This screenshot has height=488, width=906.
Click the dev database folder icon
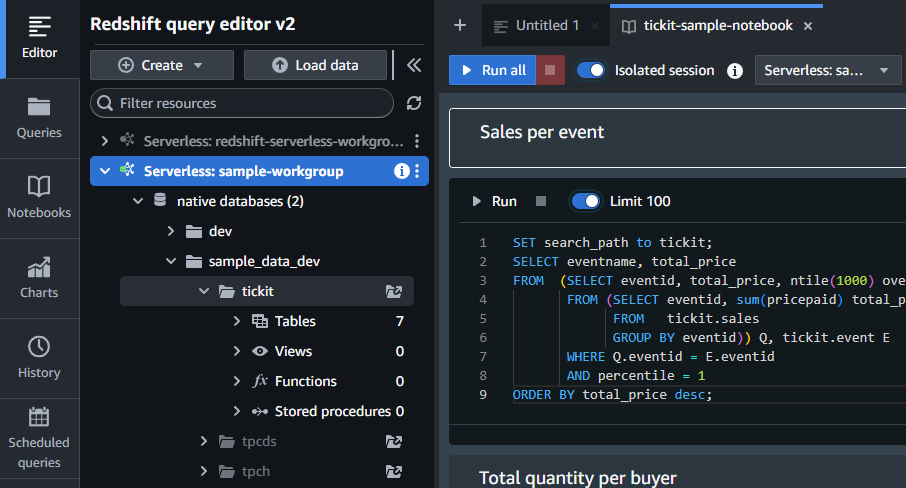pyautogui.click(x=194, y=232)
